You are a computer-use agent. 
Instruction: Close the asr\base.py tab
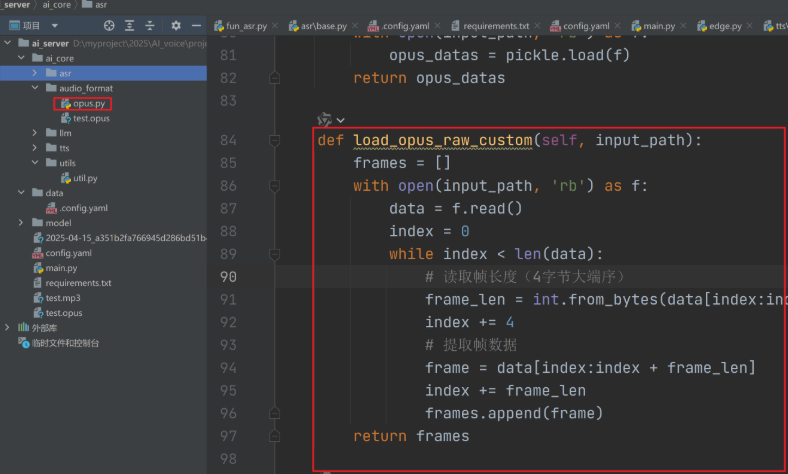point(355,26)
